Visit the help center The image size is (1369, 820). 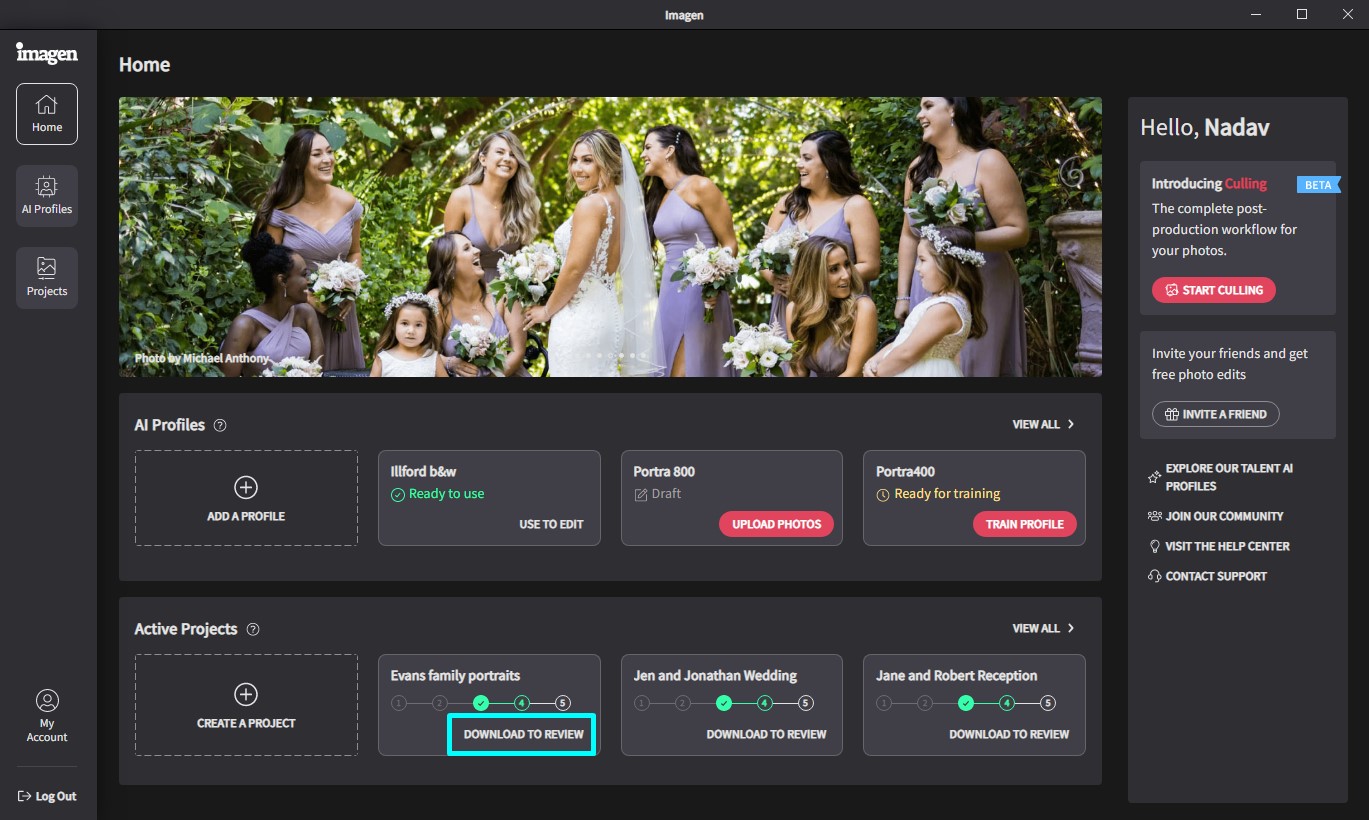point(1218,546)
